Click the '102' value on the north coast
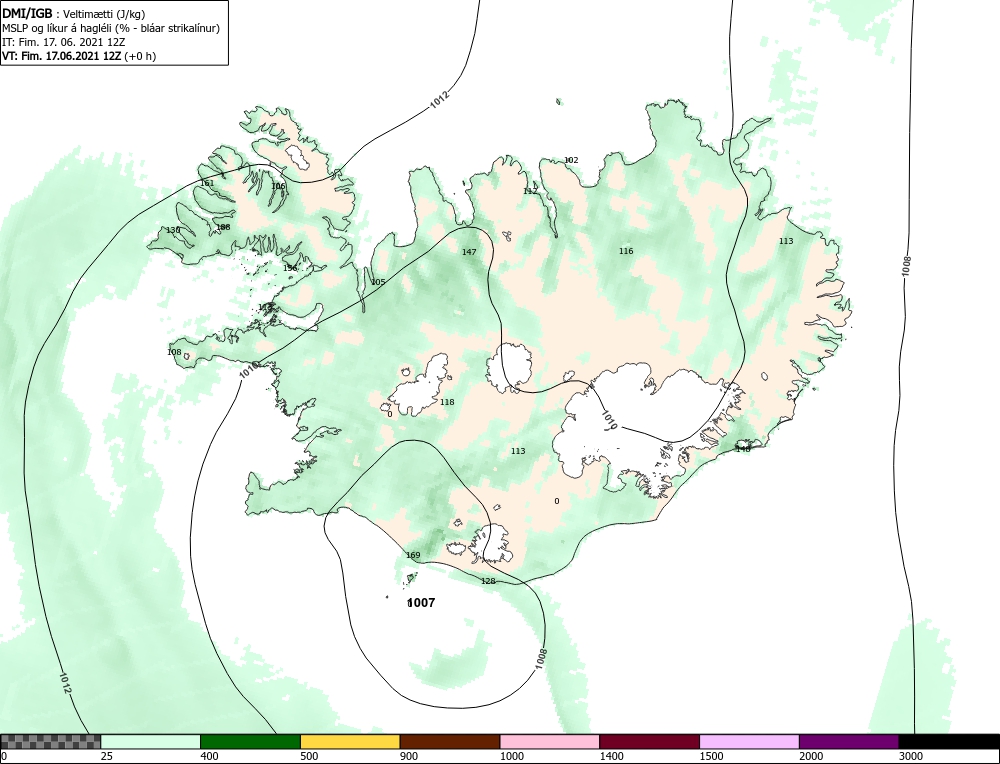This screenshot has height=764, width=1000. (571, 160)
